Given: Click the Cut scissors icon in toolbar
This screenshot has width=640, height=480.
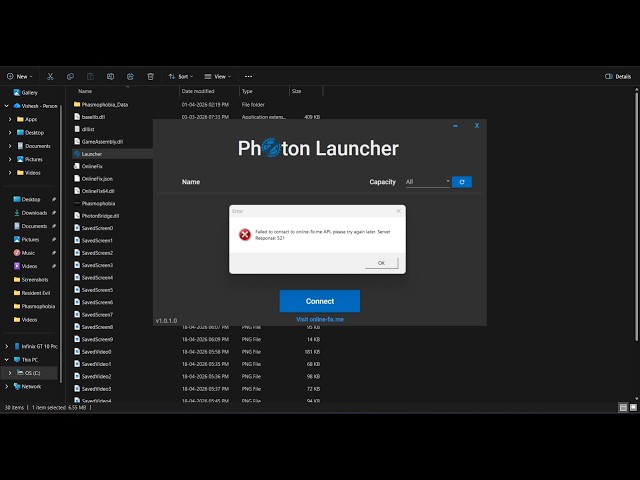Looking at the screenshot, I should [50, 76].
